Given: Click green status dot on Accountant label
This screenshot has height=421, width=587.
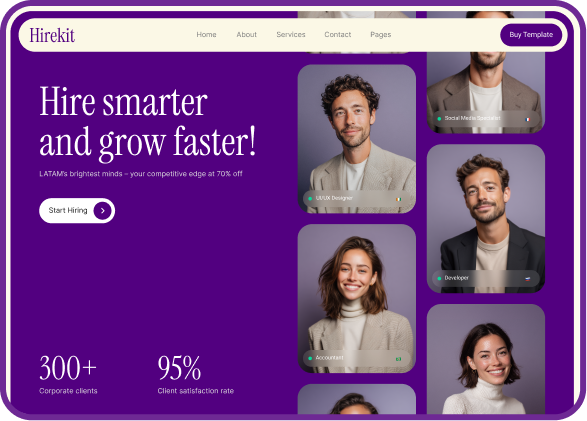Looking at the screenshot, I should coord(310,358).
